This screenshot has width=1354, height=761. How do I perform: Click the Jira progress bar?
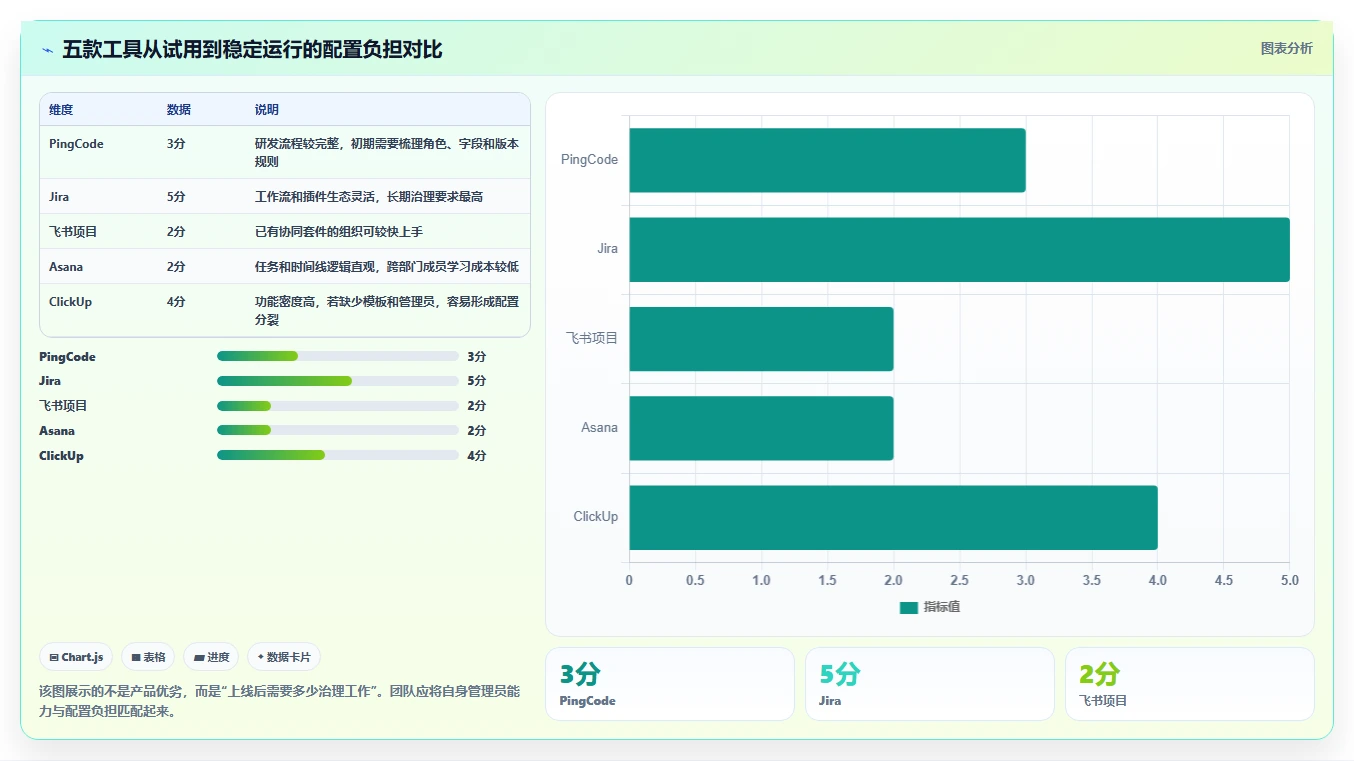(338, 381)
